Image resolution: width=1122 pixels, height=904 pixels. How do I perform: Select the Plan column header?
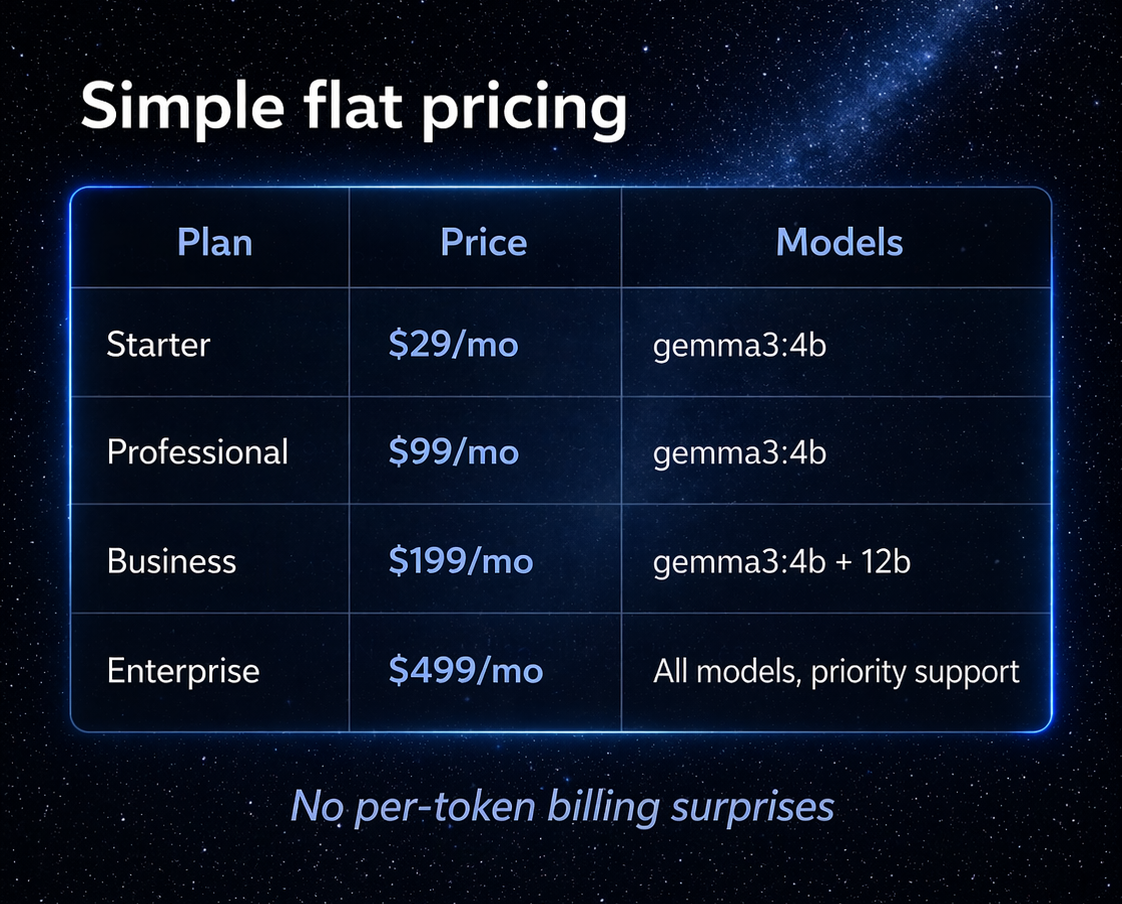215,242
